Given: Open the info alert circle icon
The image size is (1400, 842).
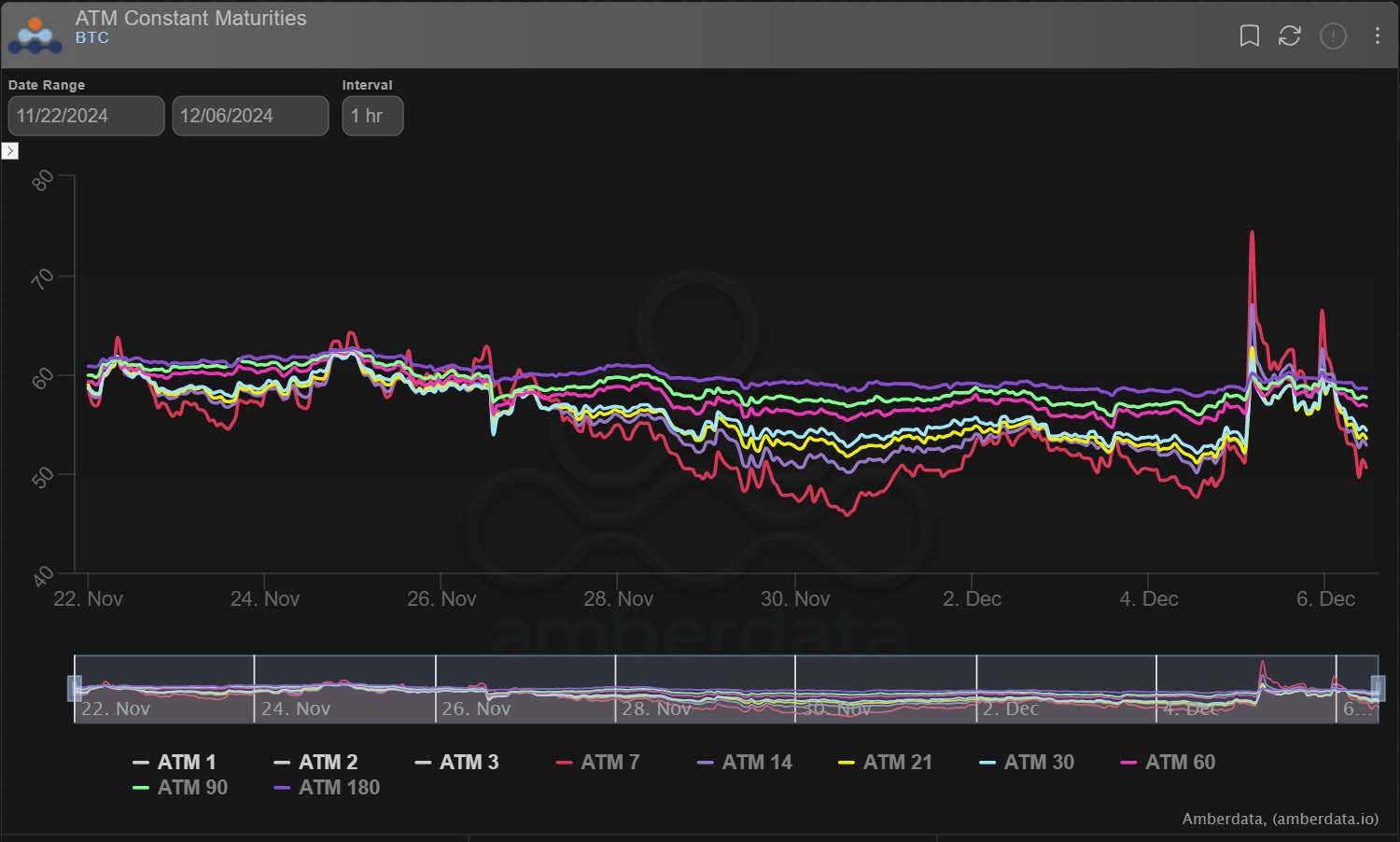Looking at the screenshot, I should (1333, 35).
